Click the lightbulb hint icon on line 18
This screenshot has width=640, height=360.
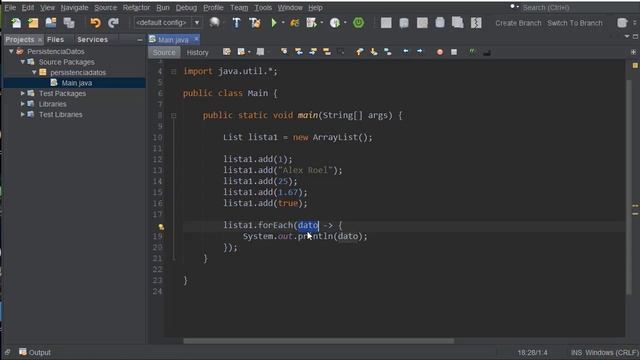pyautogui.click(x=161, y=227)
